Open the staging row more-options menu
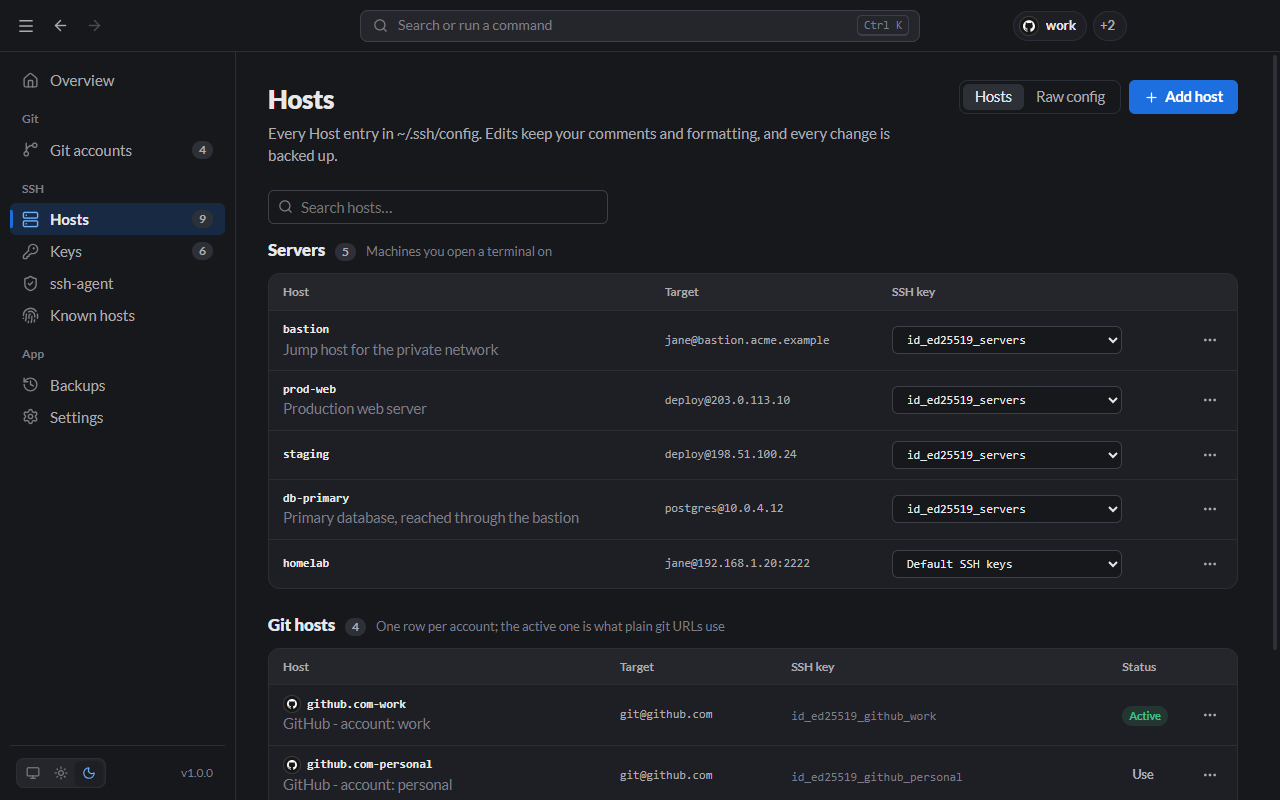Viewport: 1280px width, 800px height. pyautogui.click(x=1210, y=455)
